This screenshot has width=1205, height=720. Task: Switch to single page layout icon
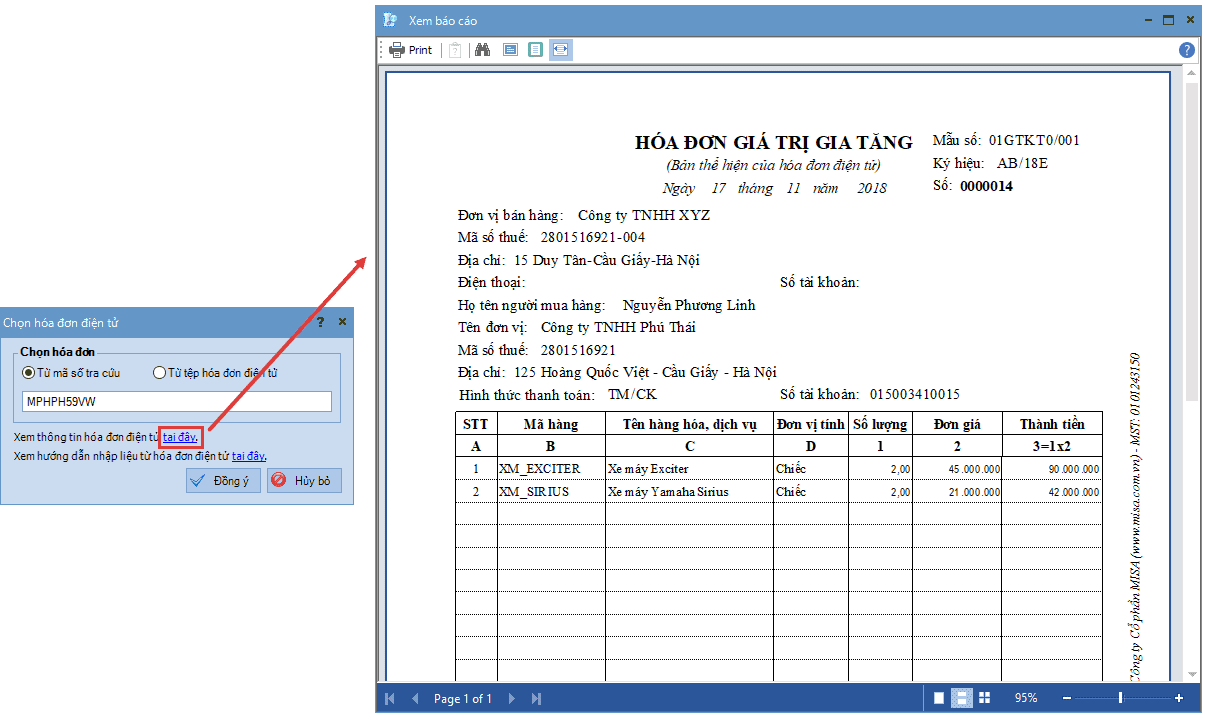coord(938,698)
